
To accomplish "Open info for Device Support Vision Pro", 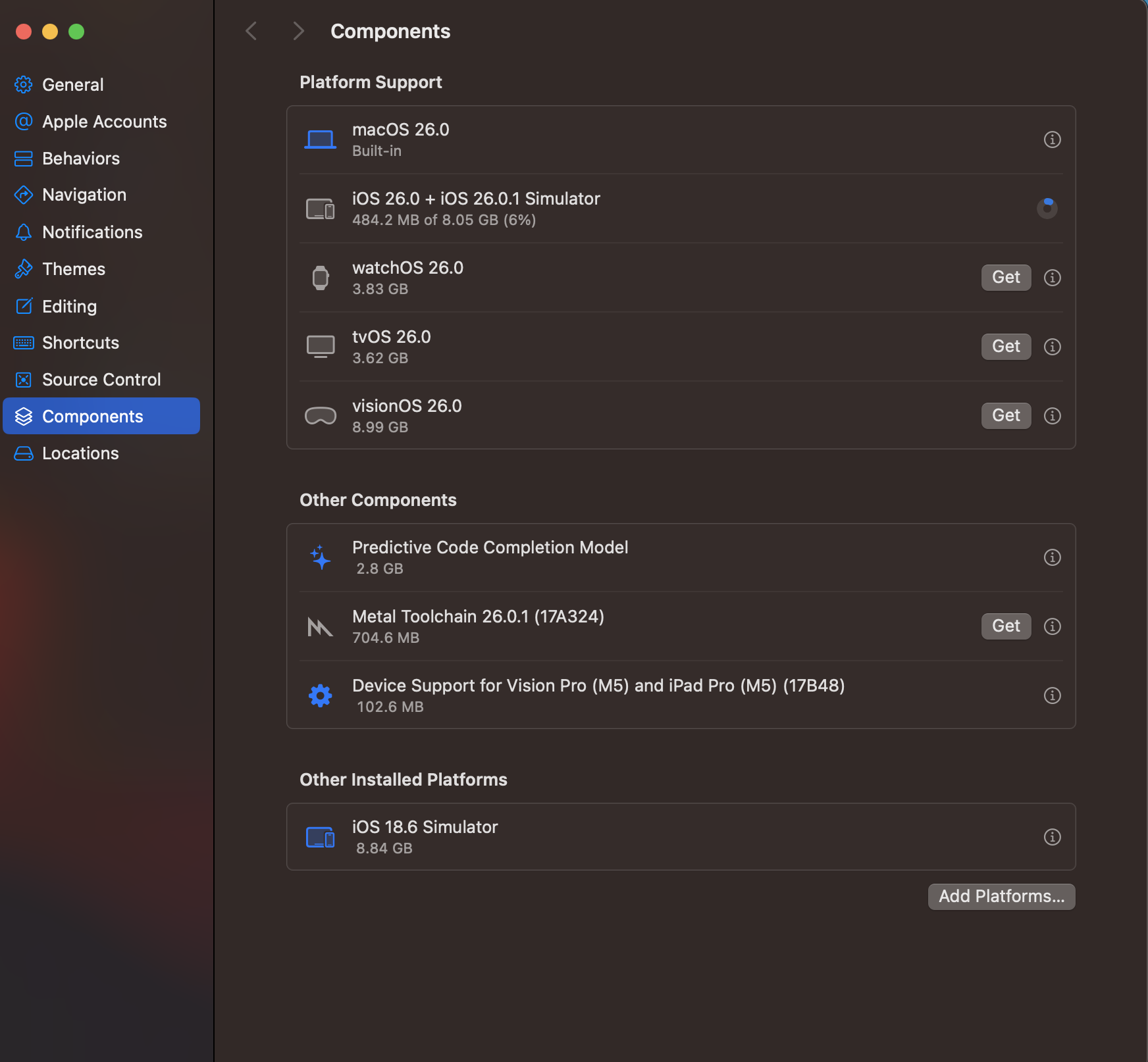I will (x=1052, y=695).
